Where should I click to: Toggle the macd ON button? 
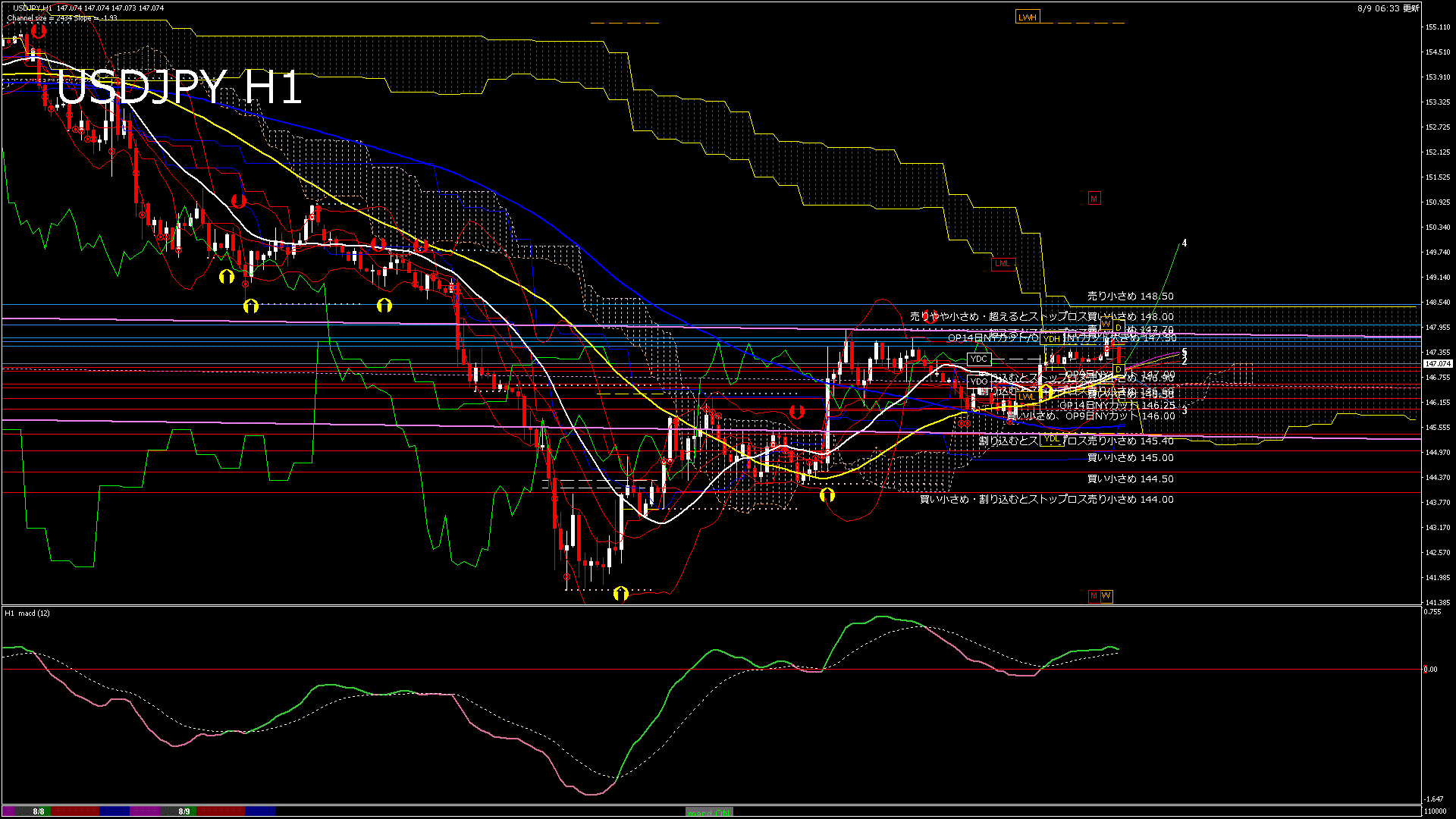pyautogui.click(x=709, y=812)
